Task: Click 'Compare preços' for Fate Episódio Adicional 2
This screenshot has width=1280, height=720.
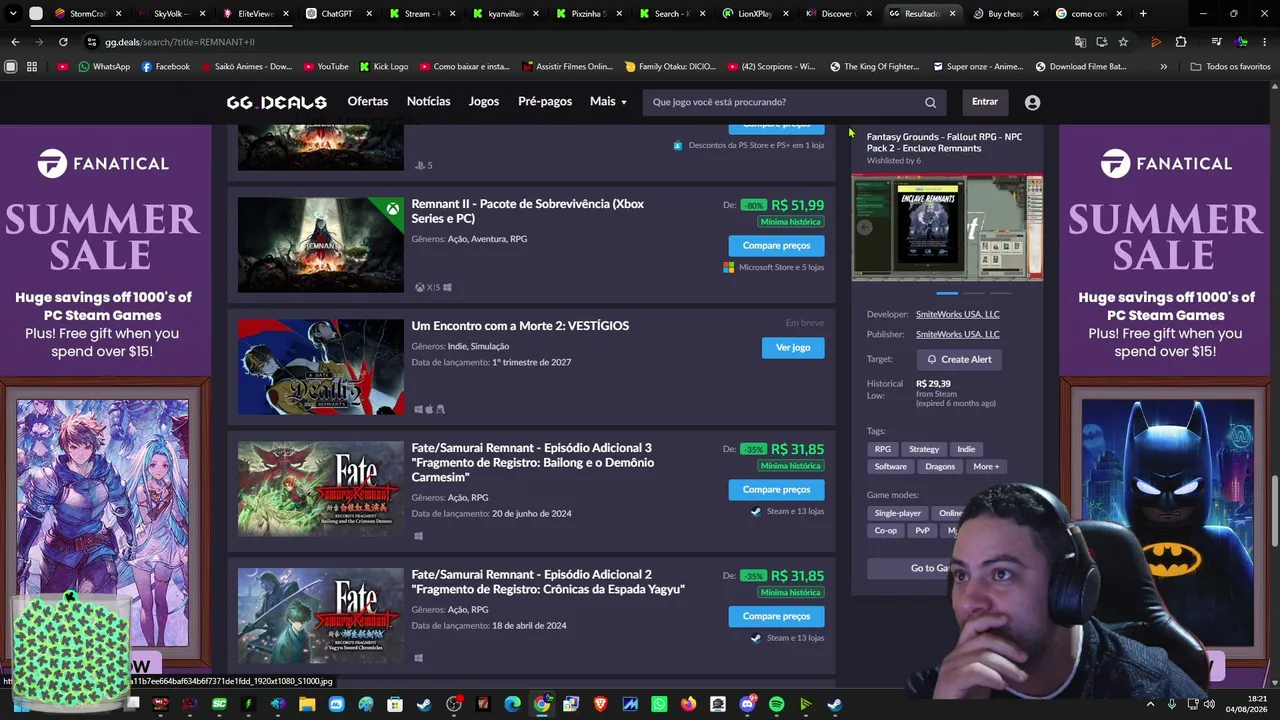Action: [x=777, y=616]
